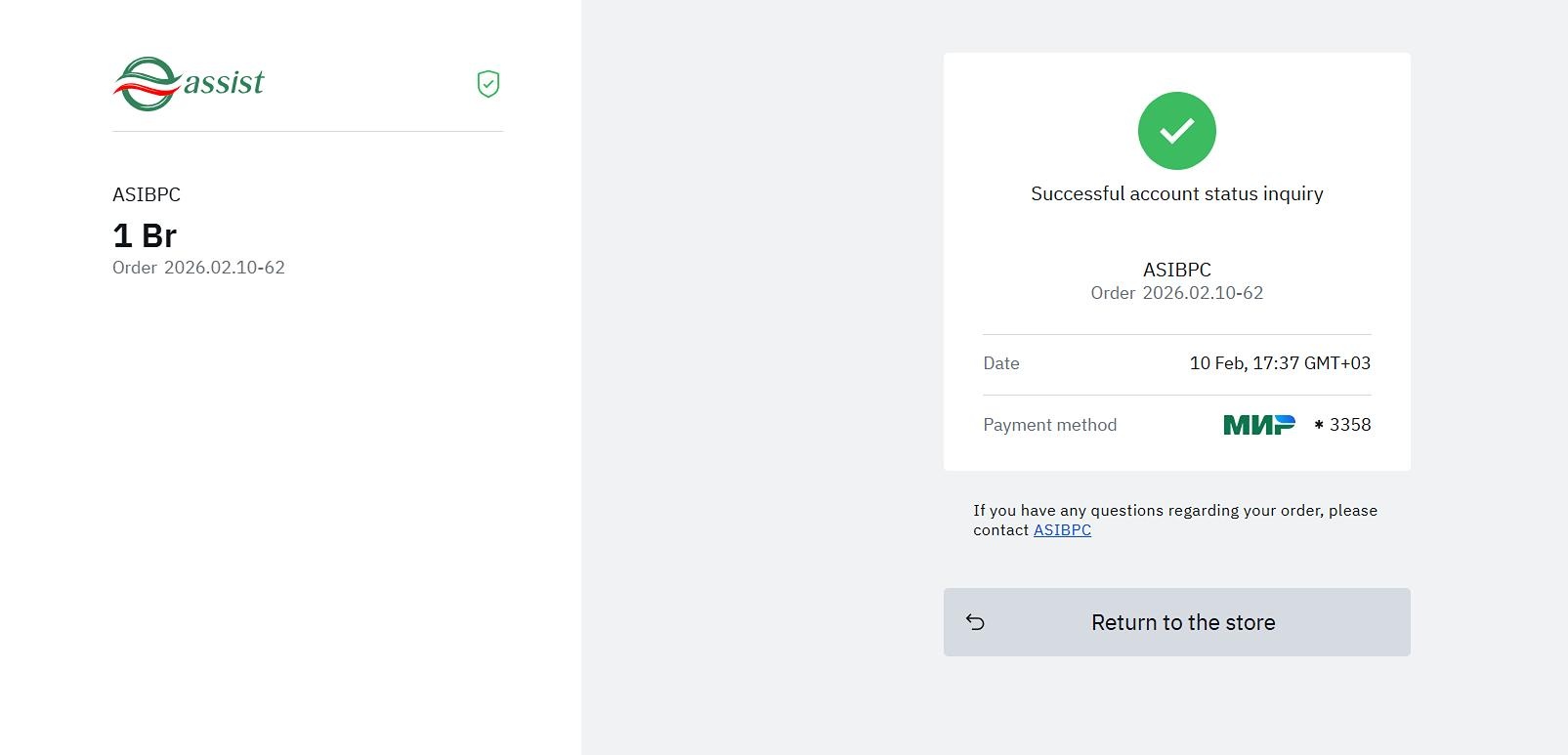Click the questions regarding your order text
The image size is (1568, 755).
tap(1174, 510)
